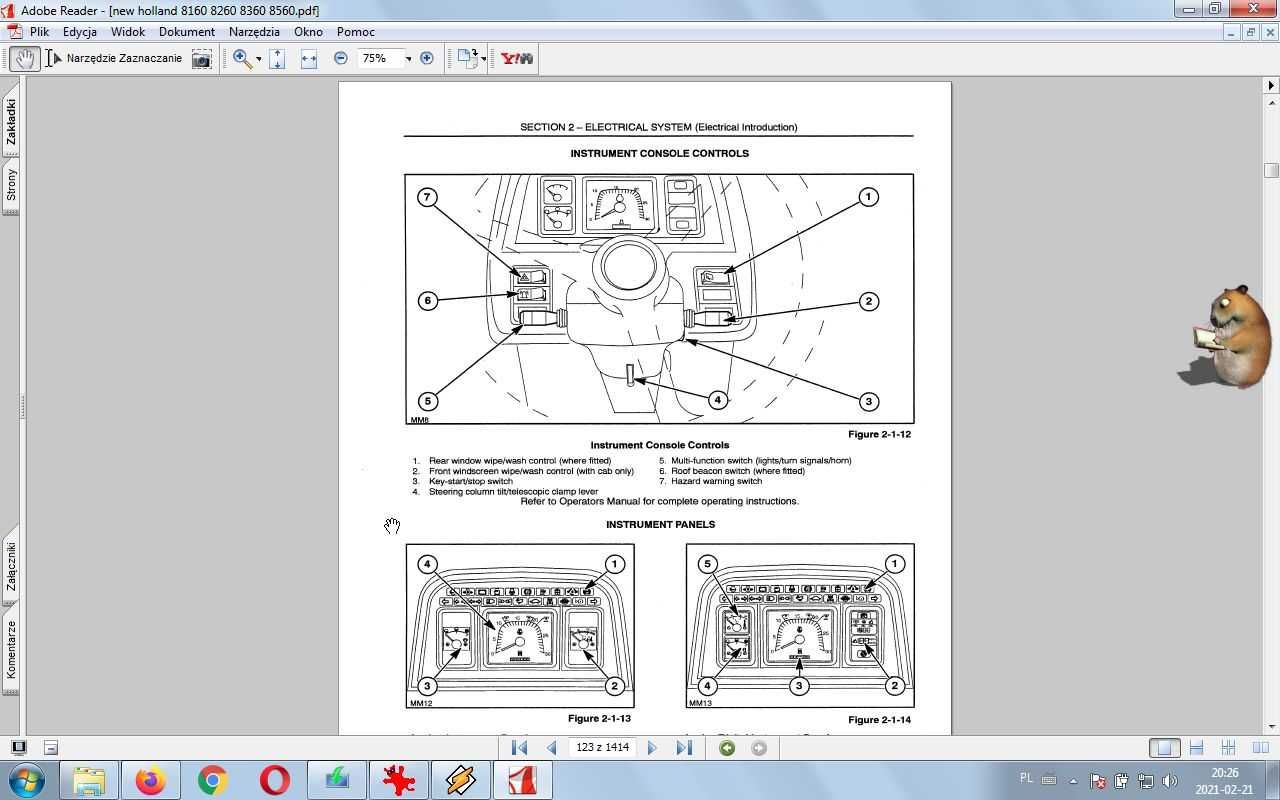Viewport: 1280px width, 800px height.
Task: Open the Strony side panel tab
Action: [11, 185]
